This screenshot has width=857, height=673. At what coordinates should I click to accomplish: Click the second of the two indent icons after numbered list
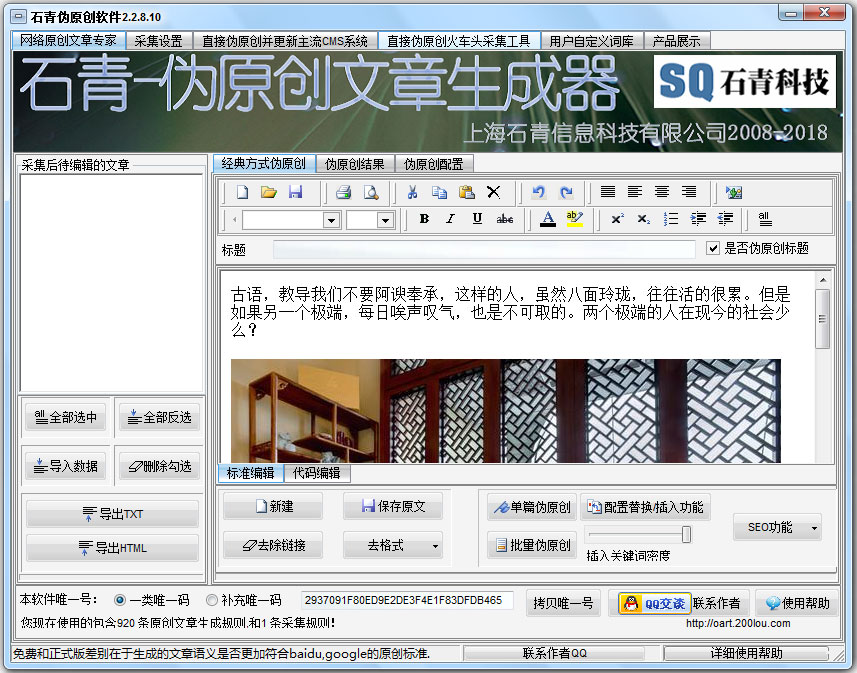725,219
